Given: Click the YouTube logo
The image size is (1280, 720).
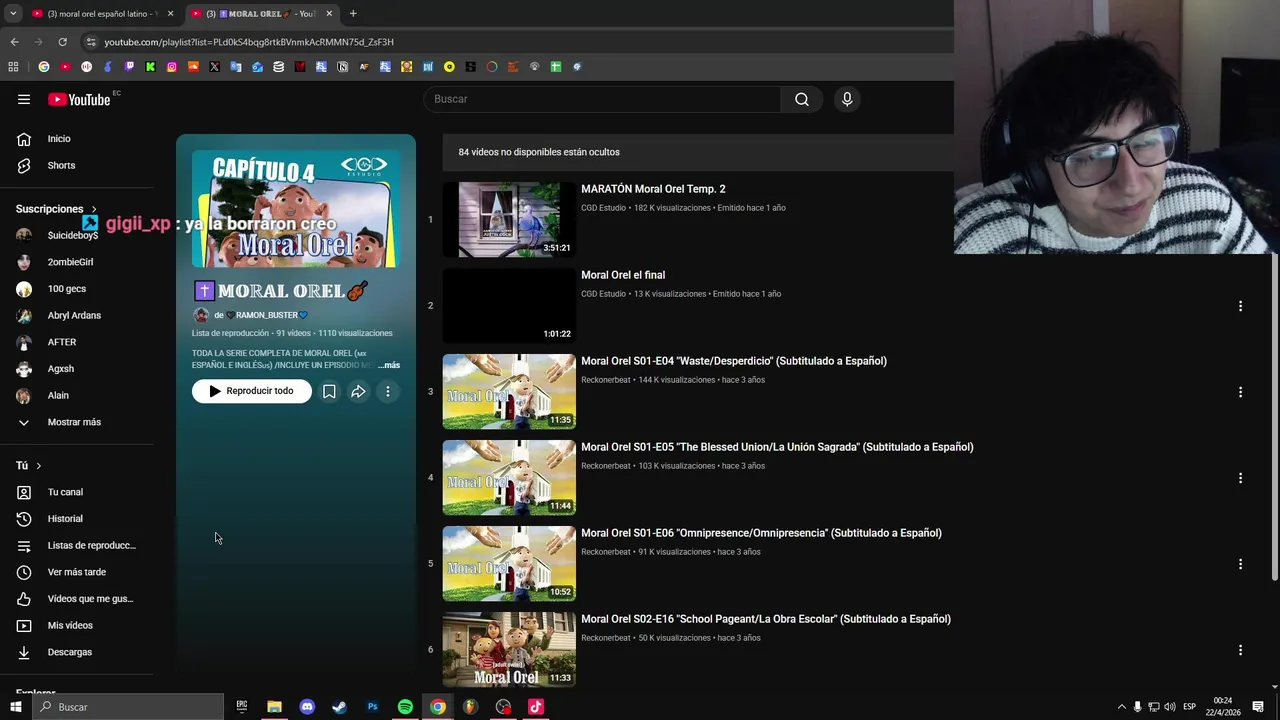Looking at the screenshot, I should coord(79,99).
